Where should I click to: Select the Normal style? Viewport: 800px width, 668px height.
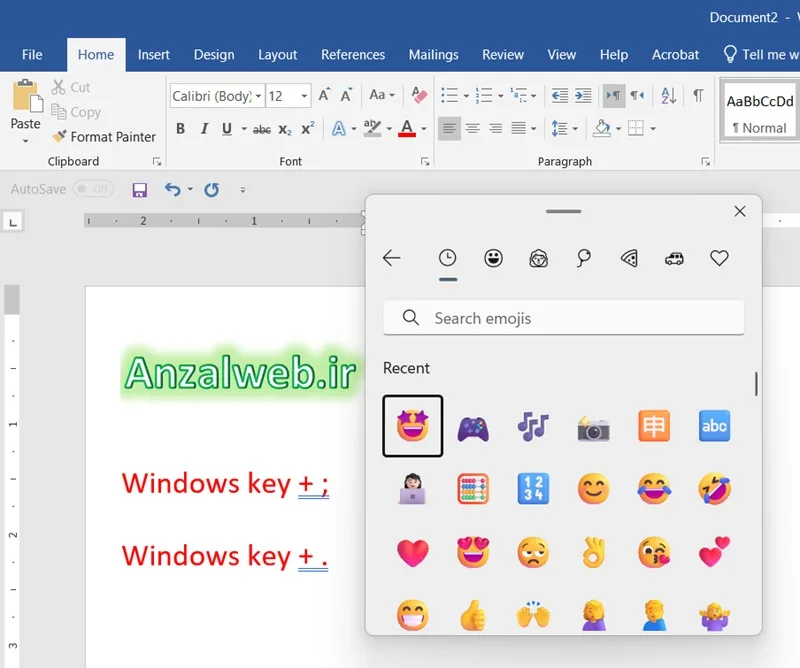(x=759, y=112)
